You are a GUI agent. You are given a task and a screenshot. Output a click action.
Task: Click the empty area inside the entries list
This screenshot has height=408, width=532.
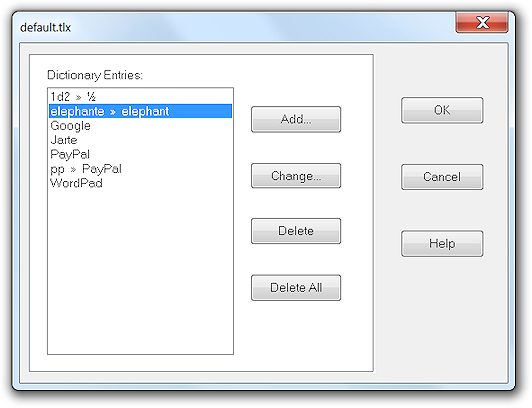coord(140,271)
